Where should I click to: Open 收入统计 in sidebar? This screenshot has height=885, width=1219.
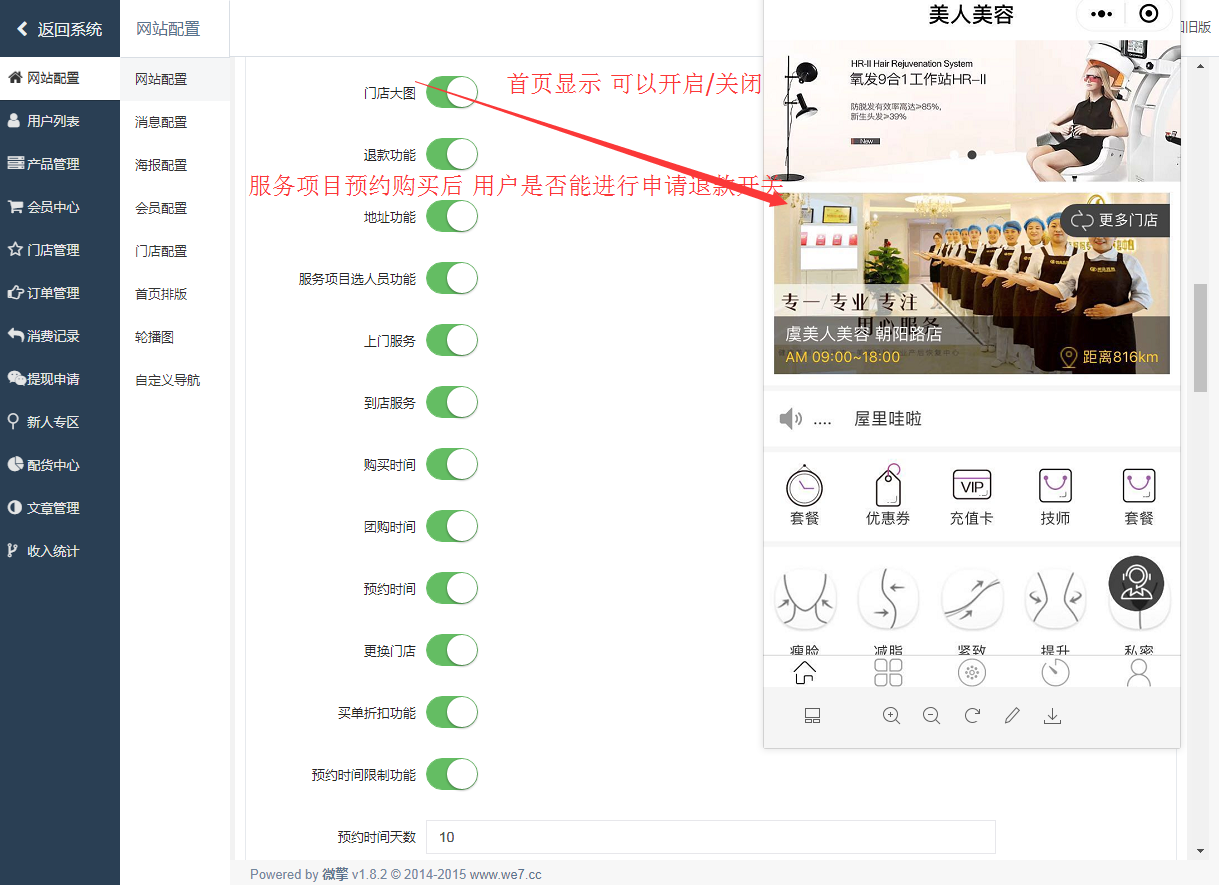click(x=60, y=551)
